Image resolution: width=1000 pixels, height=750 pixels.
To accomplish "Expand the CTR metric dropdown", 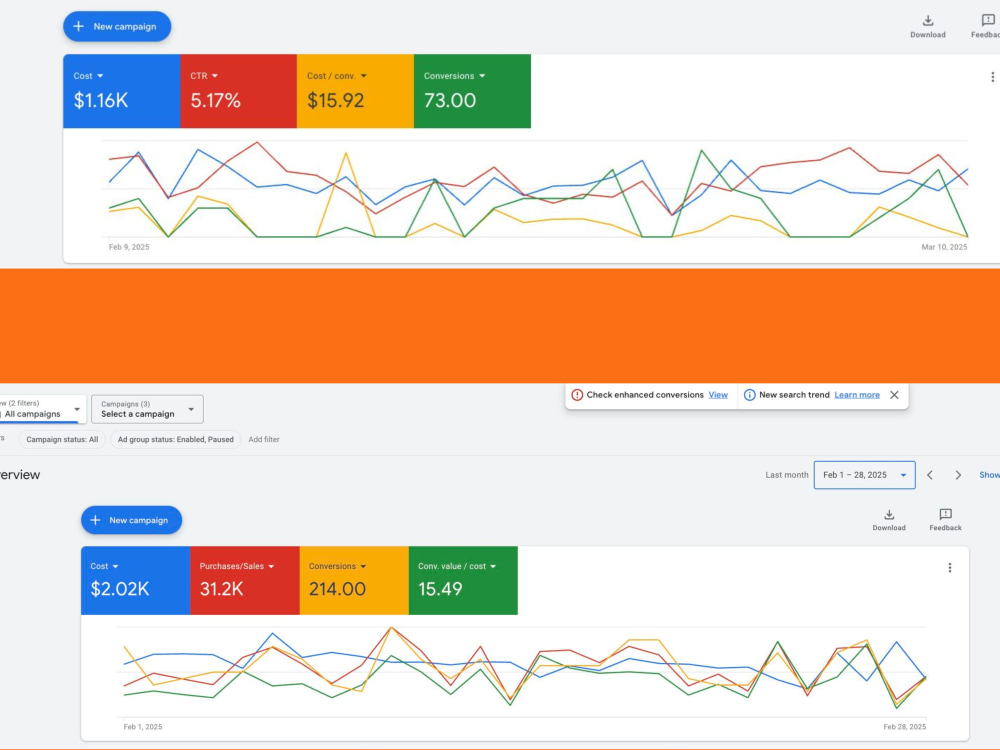I will (x=215, y=76).
